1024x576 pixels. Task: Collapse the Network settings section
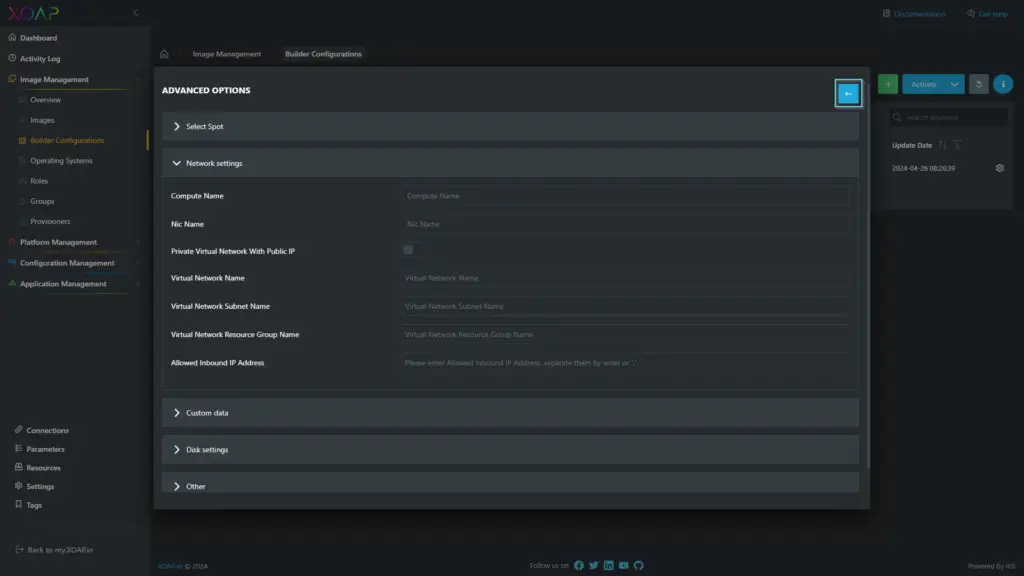[510, 163]
